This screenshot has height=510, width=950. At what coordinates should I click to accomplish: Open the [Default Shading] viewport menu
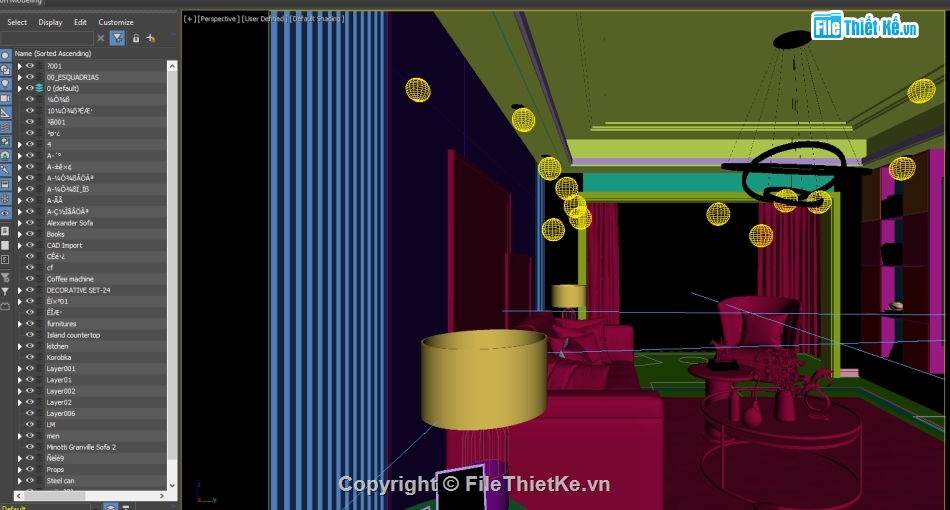317,19
